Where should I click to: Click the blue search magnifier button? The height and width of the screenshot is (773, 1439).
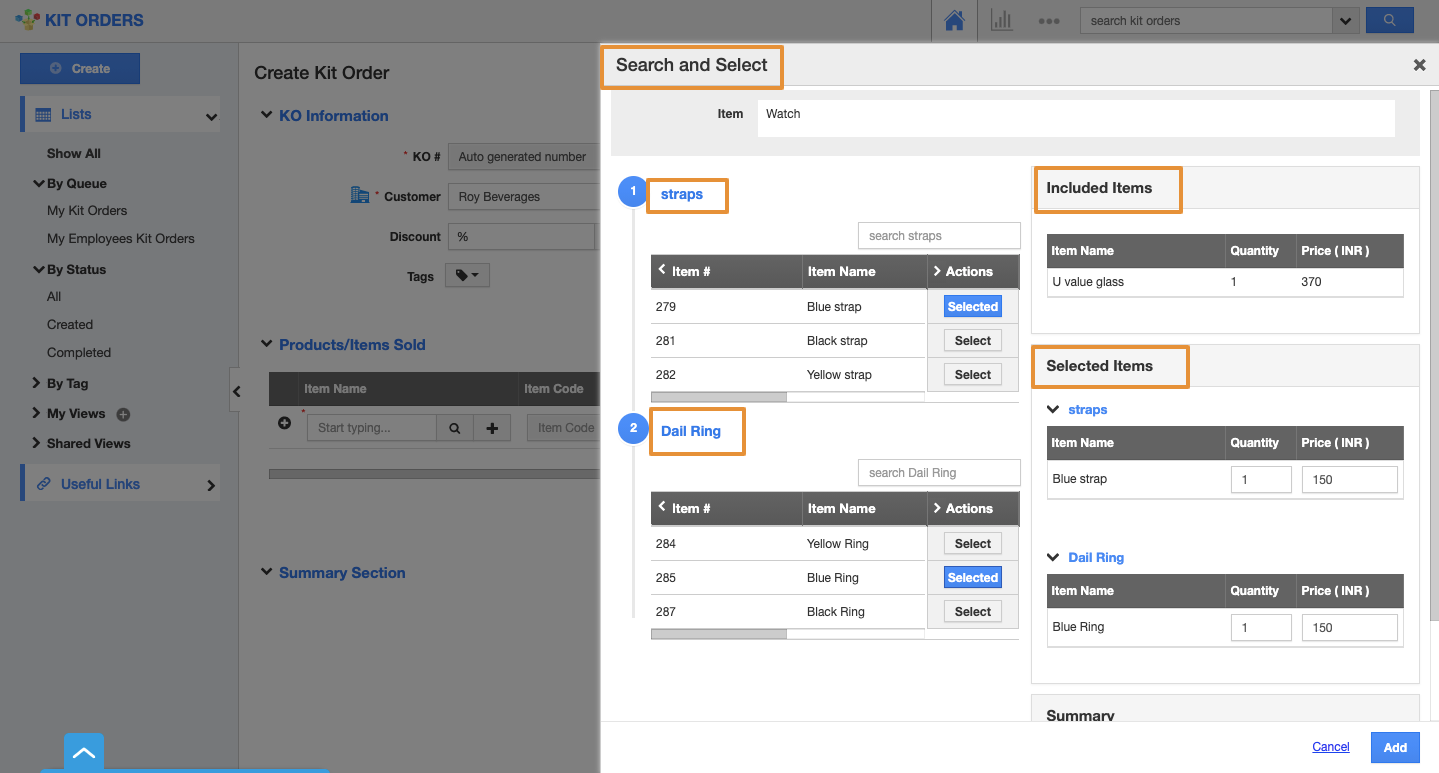click(1389, 20)
